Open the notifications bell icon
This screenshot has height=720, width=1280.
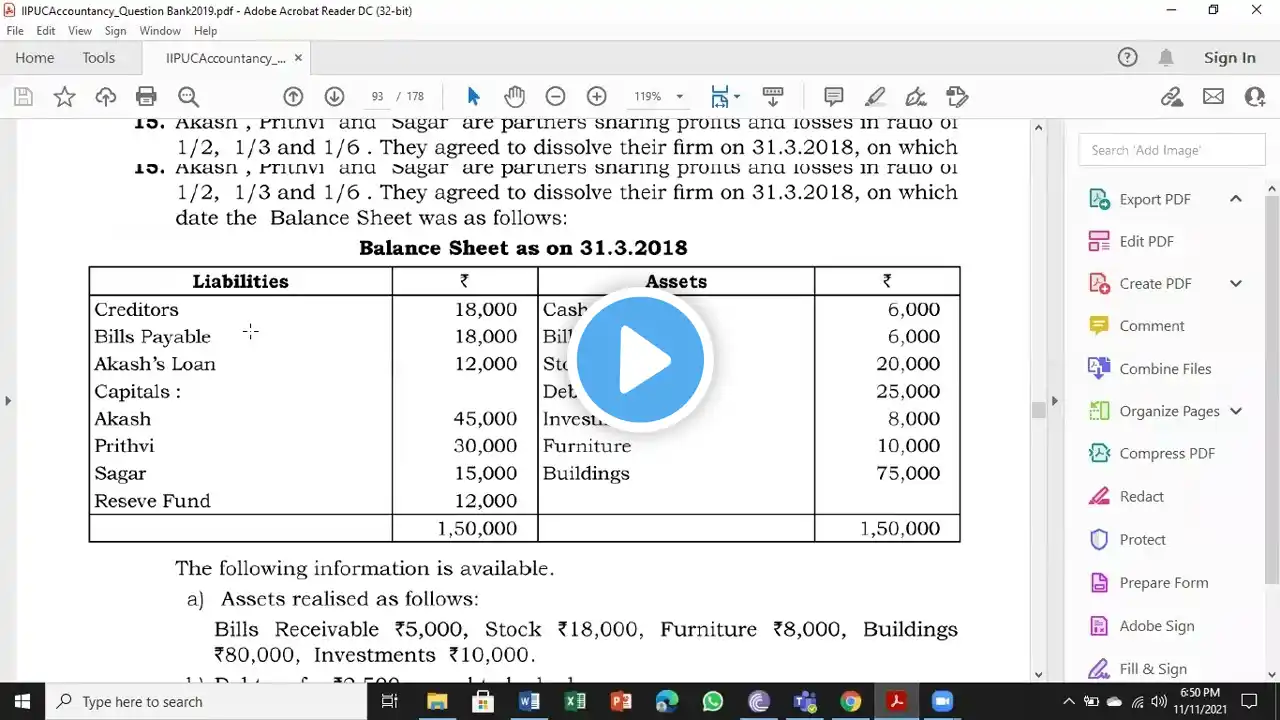point(1166,58)
